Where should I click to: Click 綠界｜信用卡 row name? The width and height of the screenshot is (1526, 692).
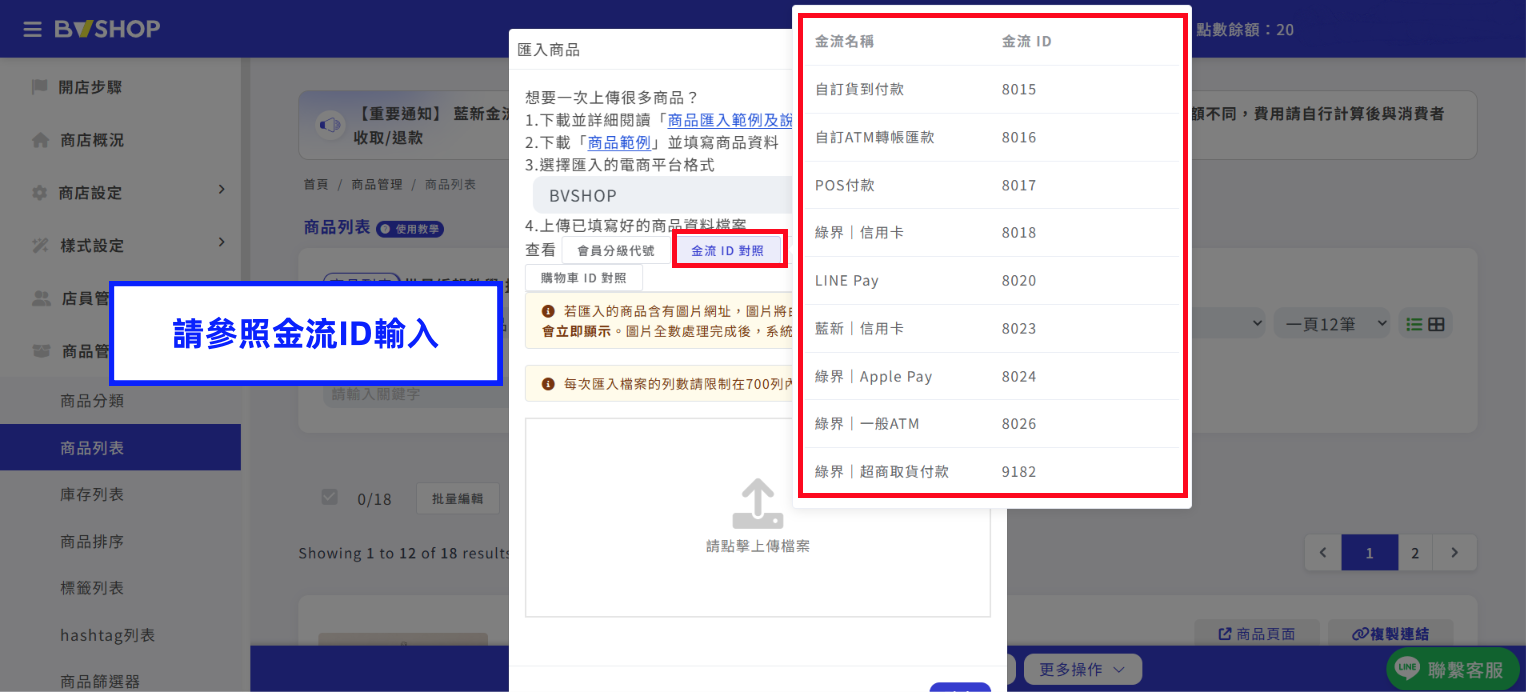pyautogui.click(x=859, y=232)
